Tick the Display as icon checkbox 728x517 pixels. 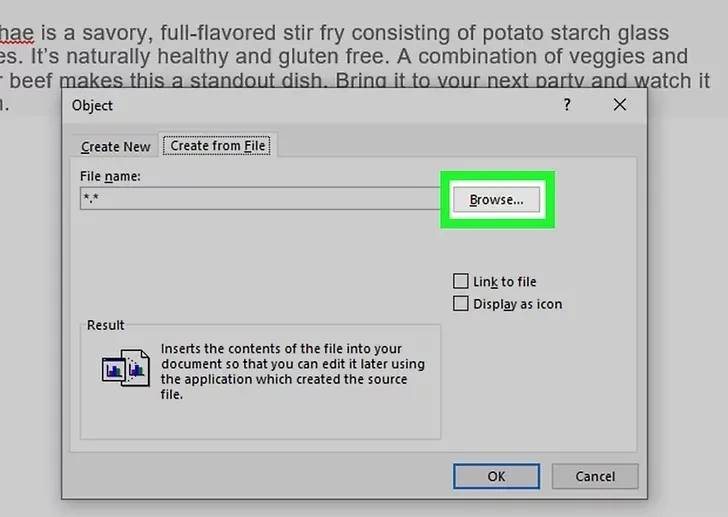pyautogui.click(x=461, y=304)
